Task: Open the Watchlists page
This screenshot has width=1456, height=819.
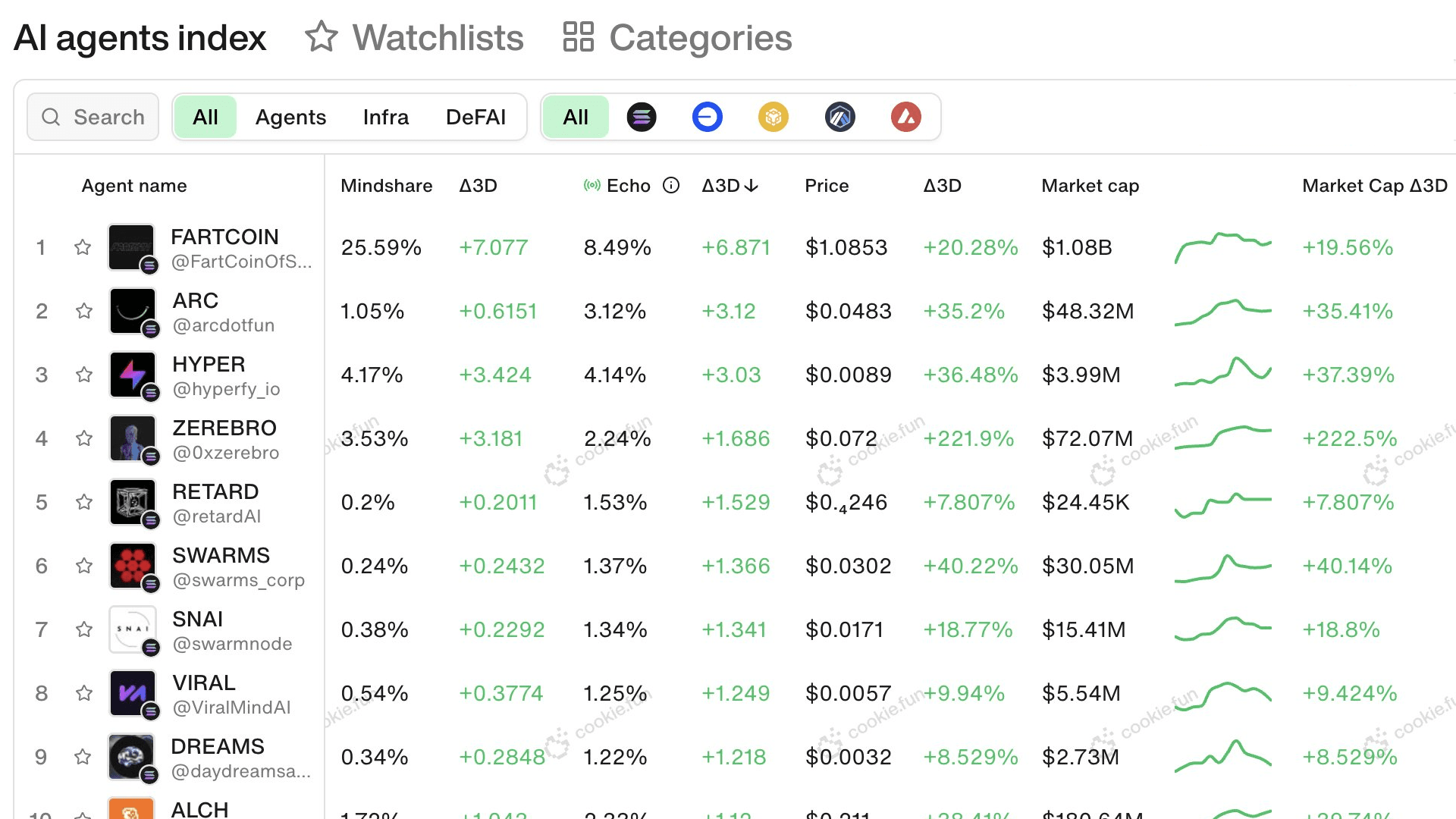Action: click(414, 38)
